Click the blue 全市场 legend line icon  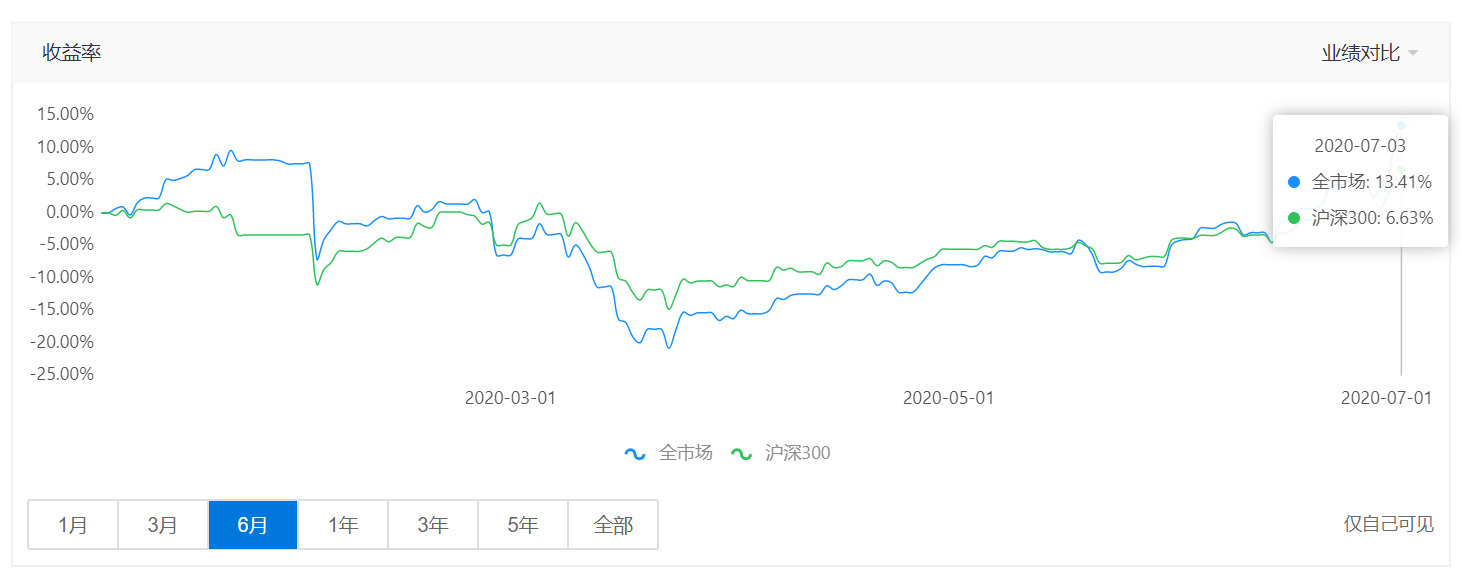click(633, 452)
